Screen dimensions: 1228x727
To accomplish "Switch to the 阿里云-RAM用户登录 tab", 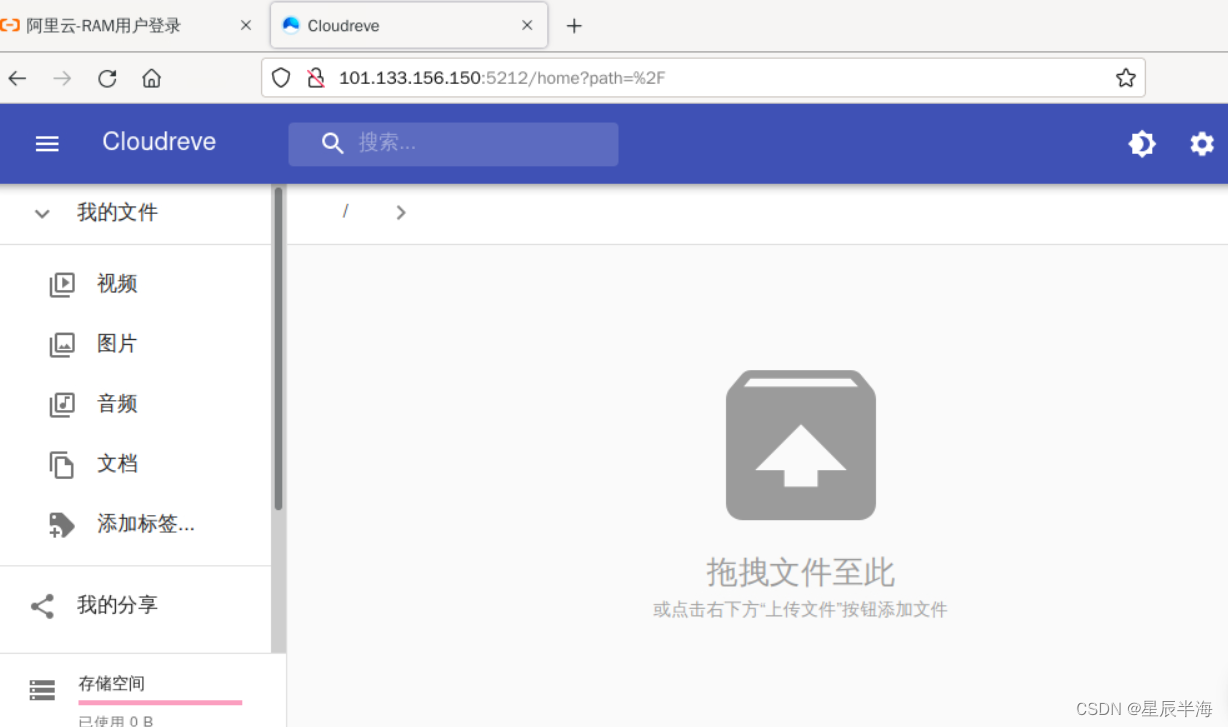I will click(104, 26).
